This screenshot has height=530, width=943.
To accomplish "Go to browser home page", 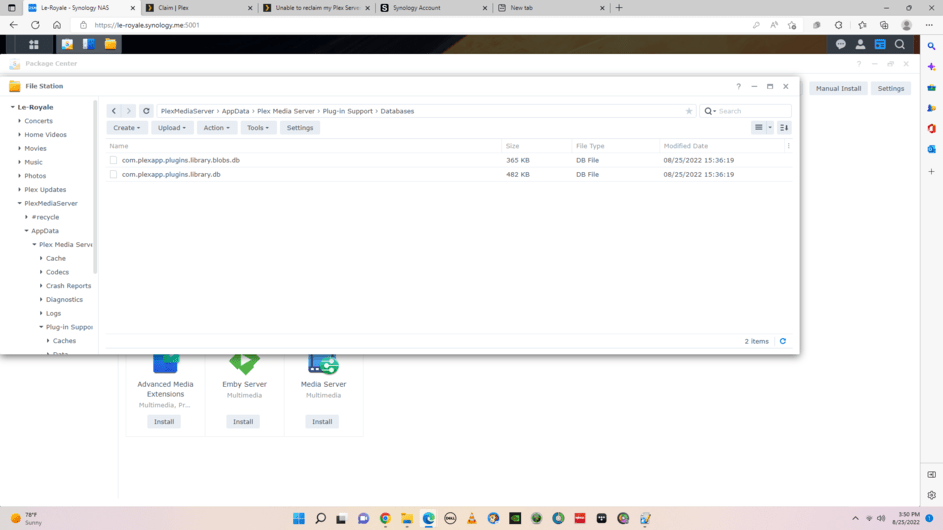I will [57, 25].
